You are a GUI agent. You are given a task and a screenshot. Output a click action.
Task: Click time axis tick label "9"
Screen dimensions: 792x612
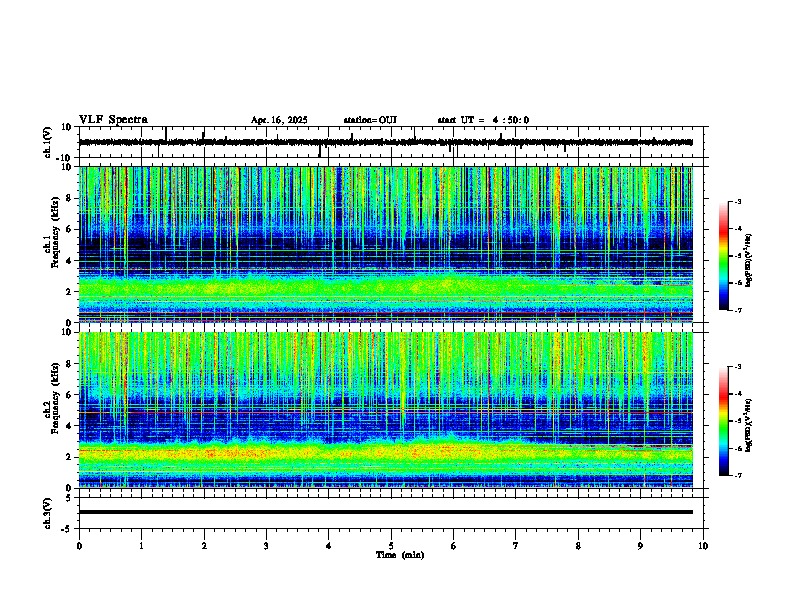pyautogui.click(x=640, y=546)
